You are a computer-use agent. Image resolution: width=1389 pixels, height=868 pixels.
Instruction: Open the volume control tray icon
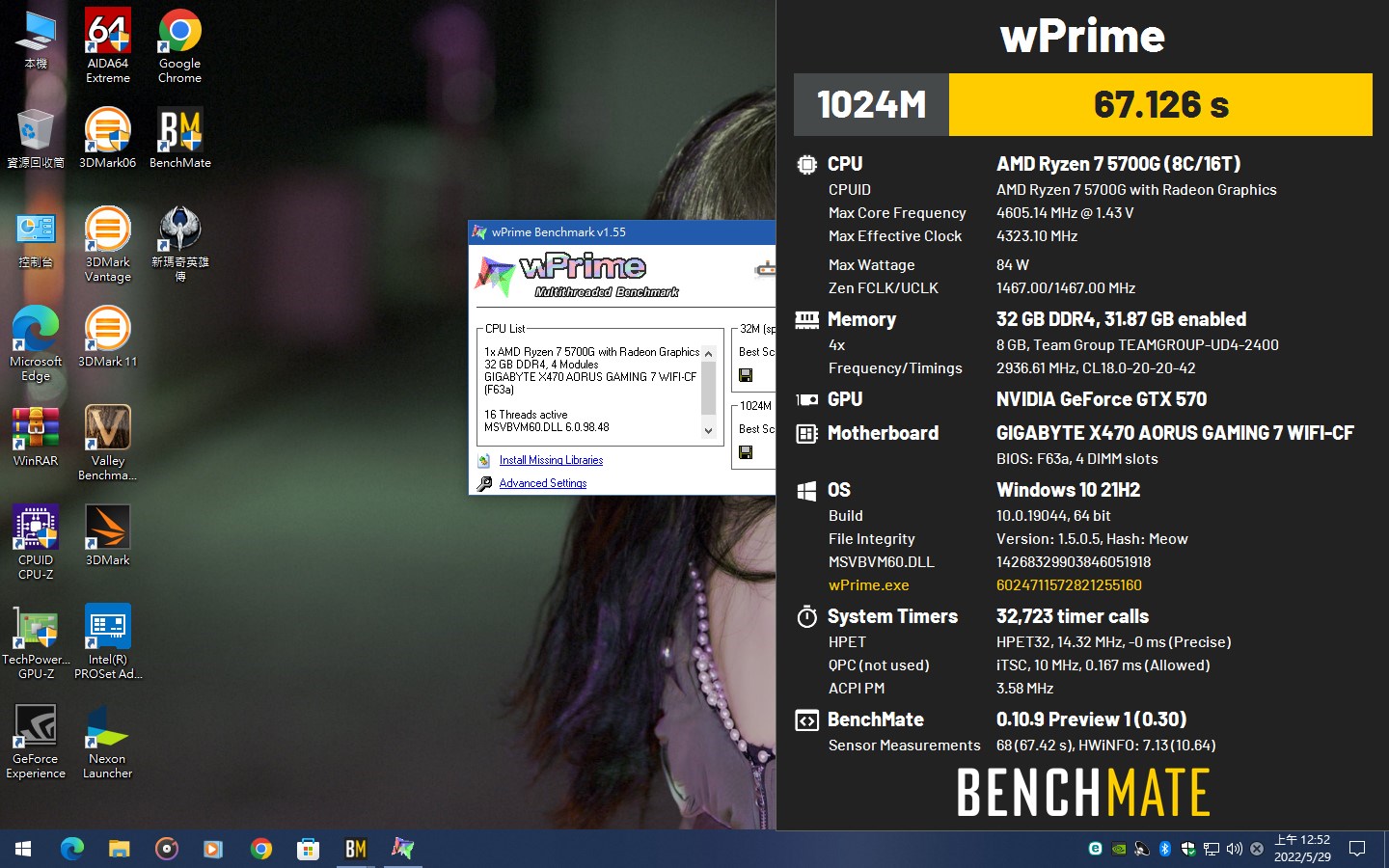1234,849
